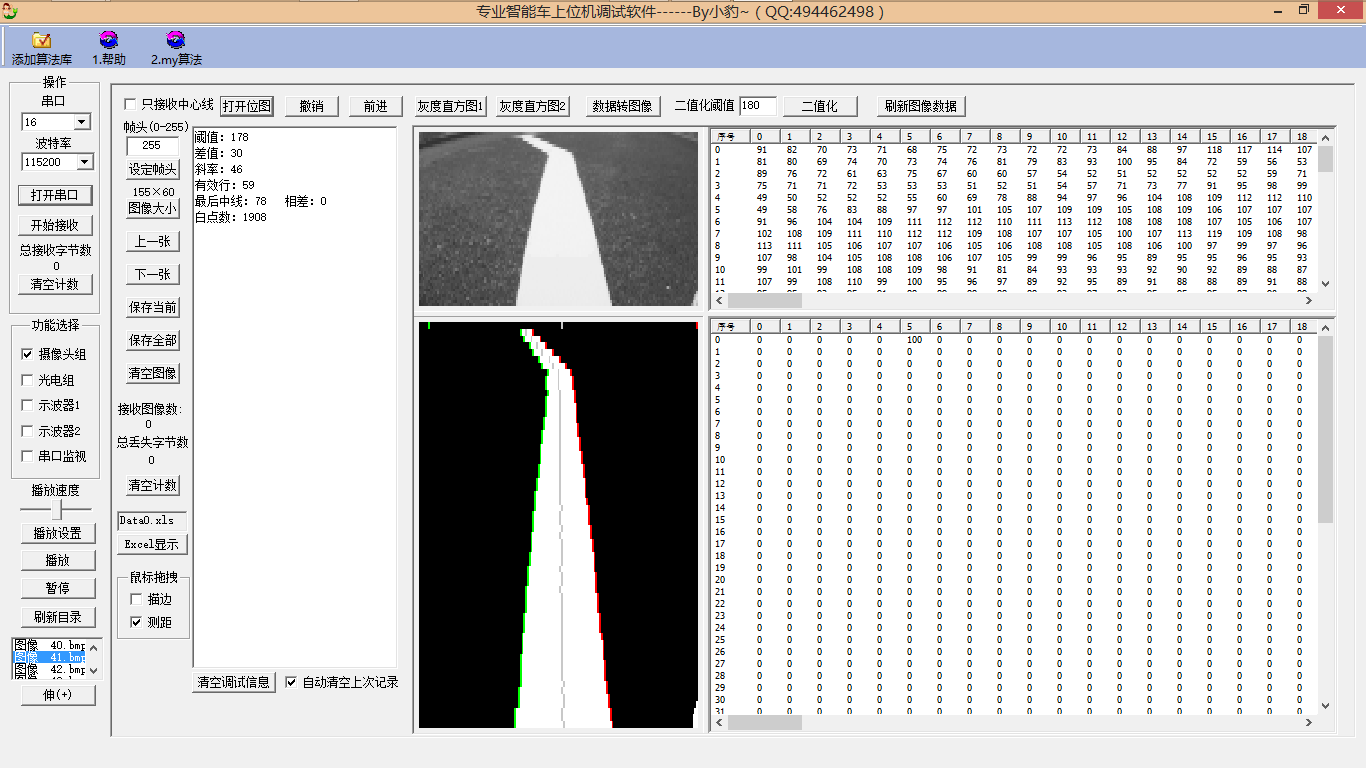
Task: Click lower data table horizontal scrollbar thumb
Action: (765, 722)
